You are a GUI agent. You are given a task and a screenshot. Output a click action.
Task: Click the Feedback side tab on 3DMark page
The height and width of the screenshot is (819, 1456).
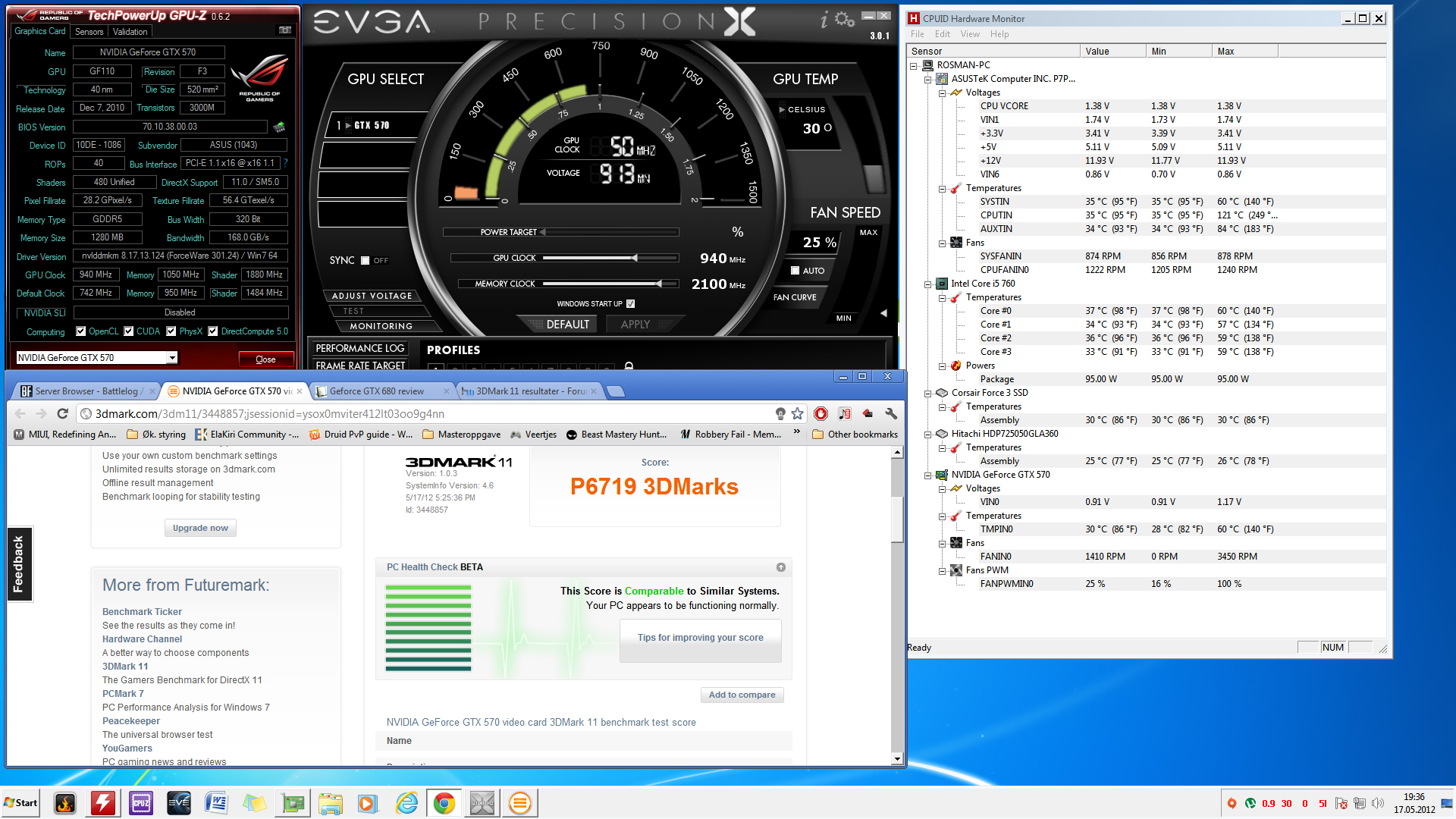19,564
